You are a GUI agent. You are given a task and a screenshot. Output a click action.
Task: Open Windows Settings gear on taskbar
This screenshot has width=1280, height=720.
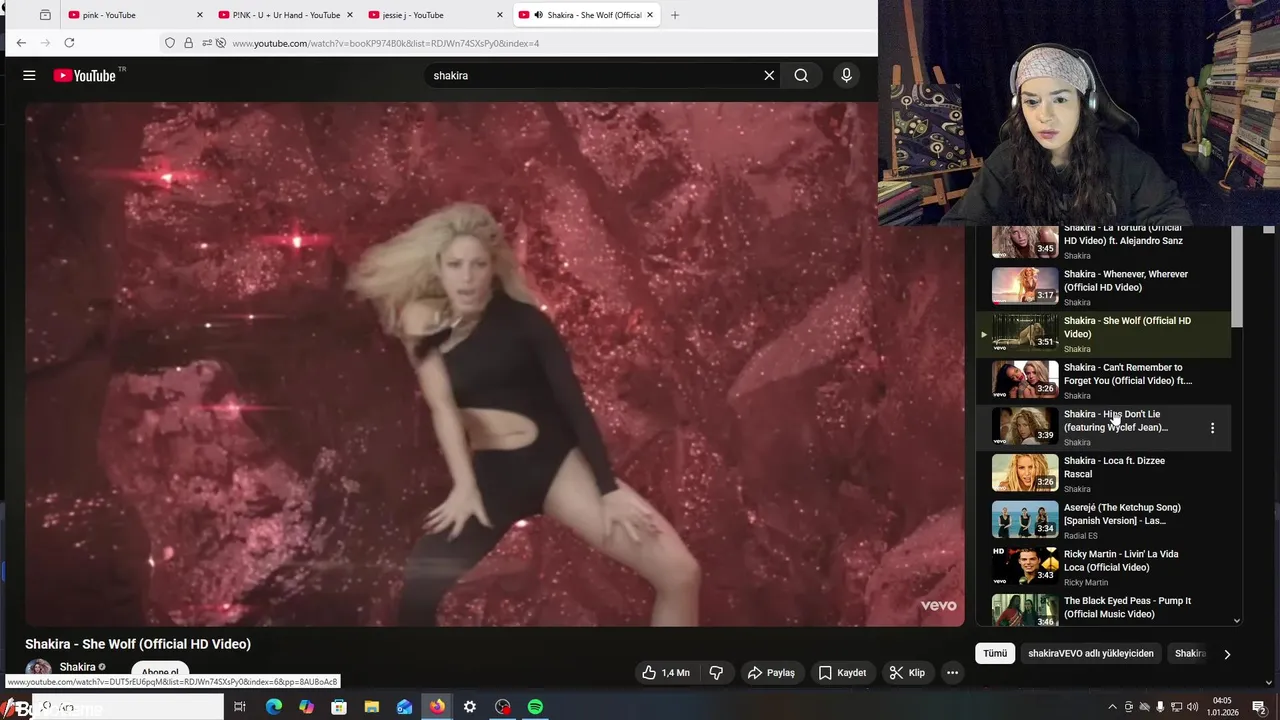point(470,707)
